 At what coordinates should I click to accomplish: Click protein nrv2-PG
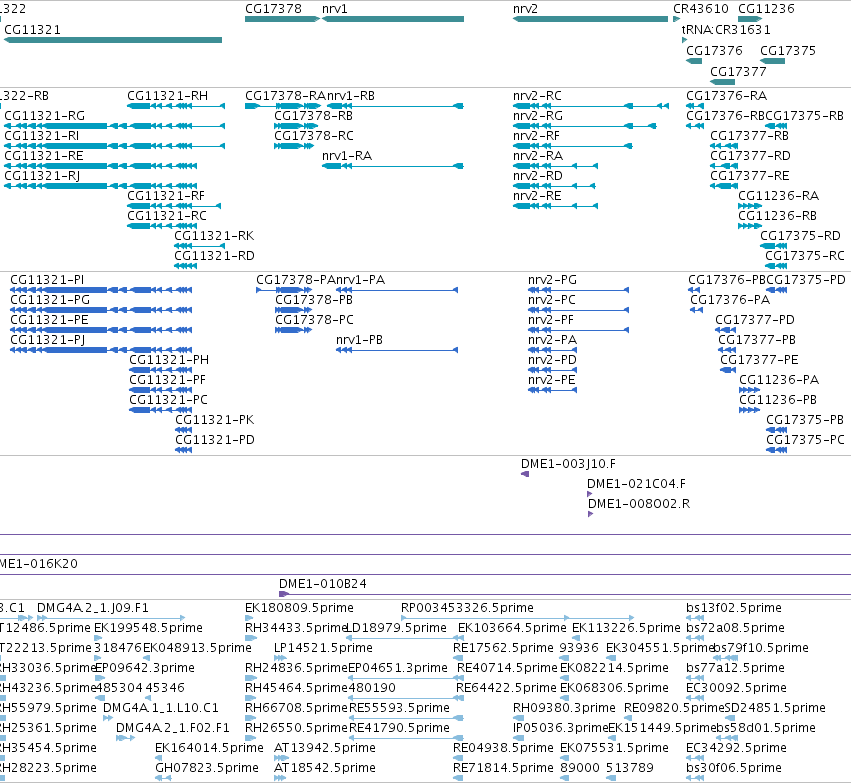[552, 280]
